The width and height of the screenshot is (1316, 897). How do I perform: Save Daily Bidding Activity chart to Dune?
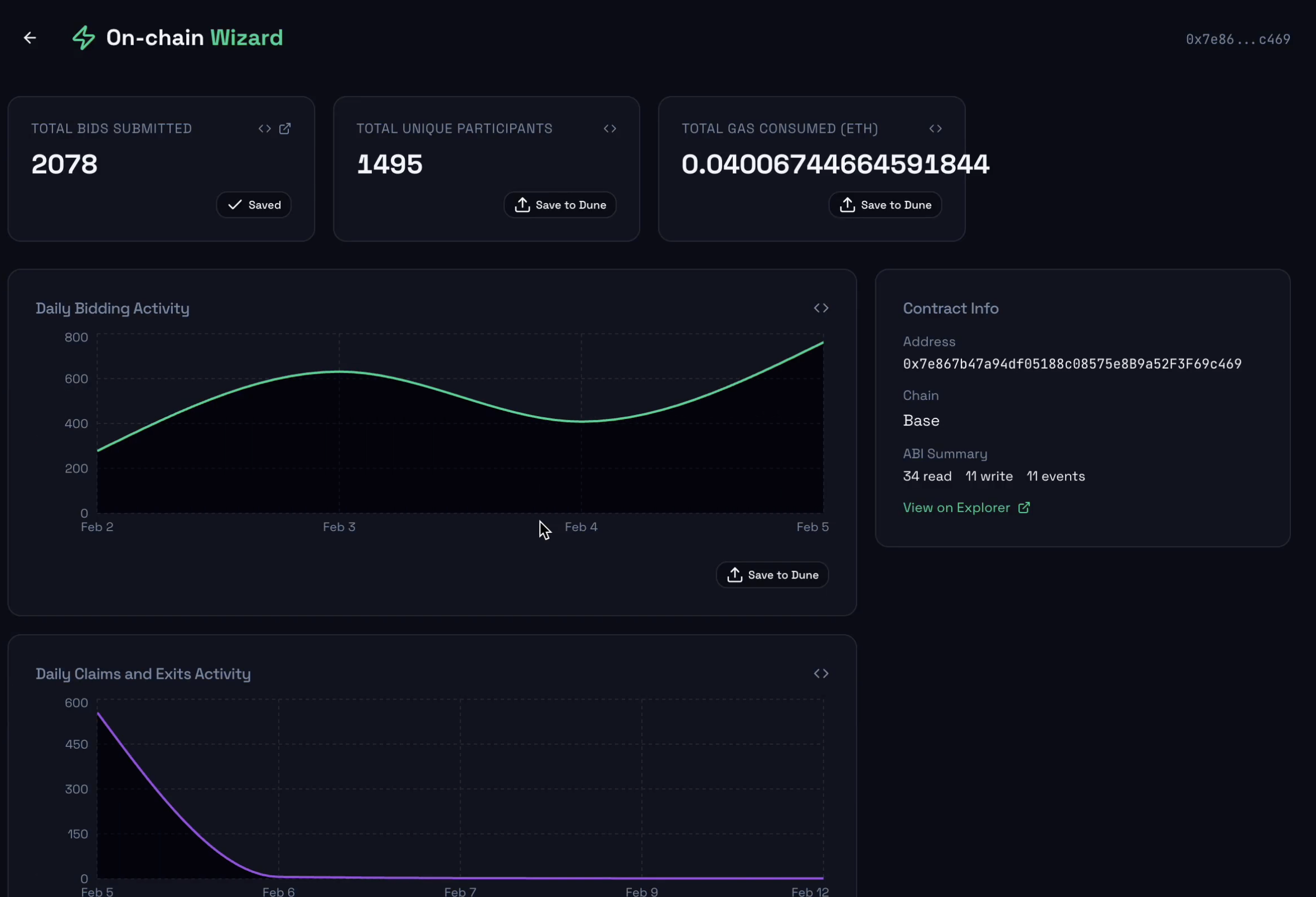pyautogui.click(x=772, y=575)
